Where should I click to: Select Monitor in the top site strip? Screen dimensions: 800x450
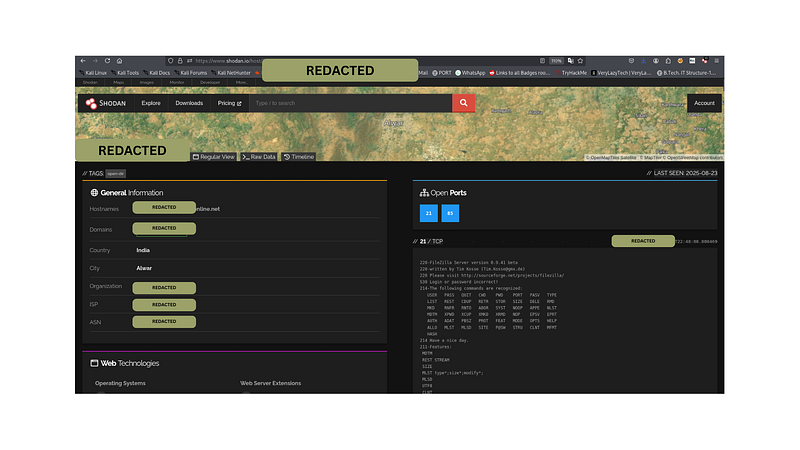177,82
